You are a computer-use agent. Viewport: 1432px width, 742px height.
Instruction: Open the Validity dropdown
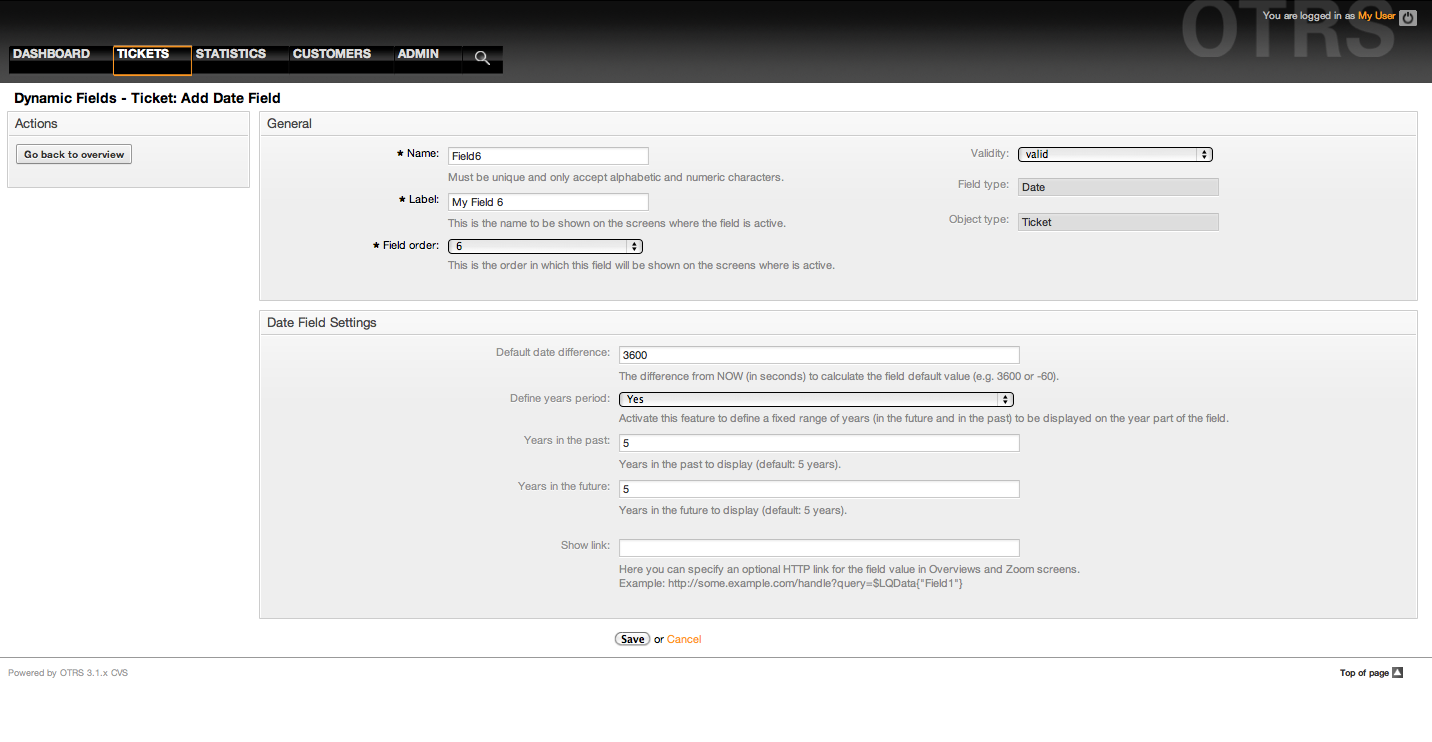1115,155
